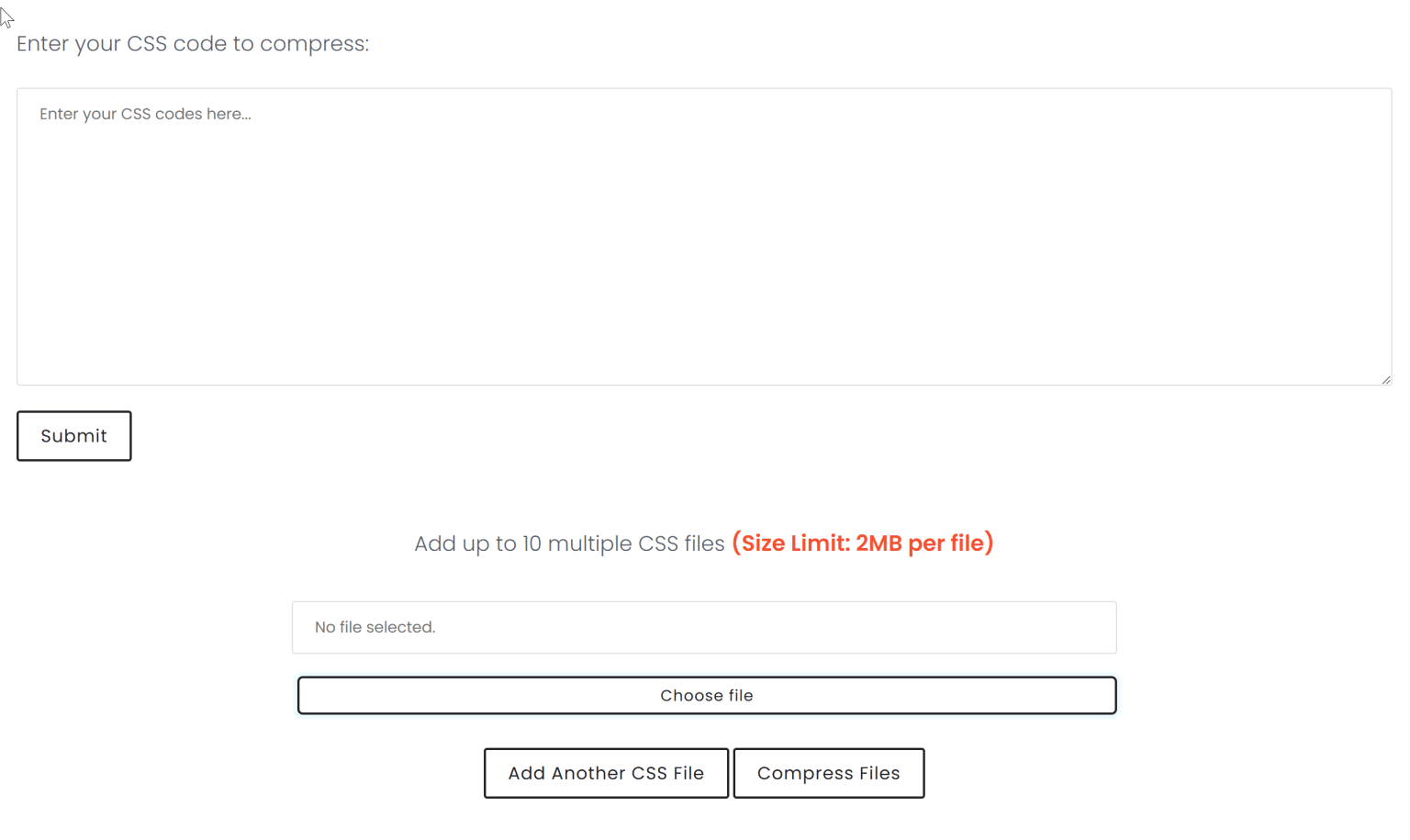The height and width of the screenshot is (840, 1410).
Task: Click Submit to compress the entered CSS
Action: click(73, 435)
